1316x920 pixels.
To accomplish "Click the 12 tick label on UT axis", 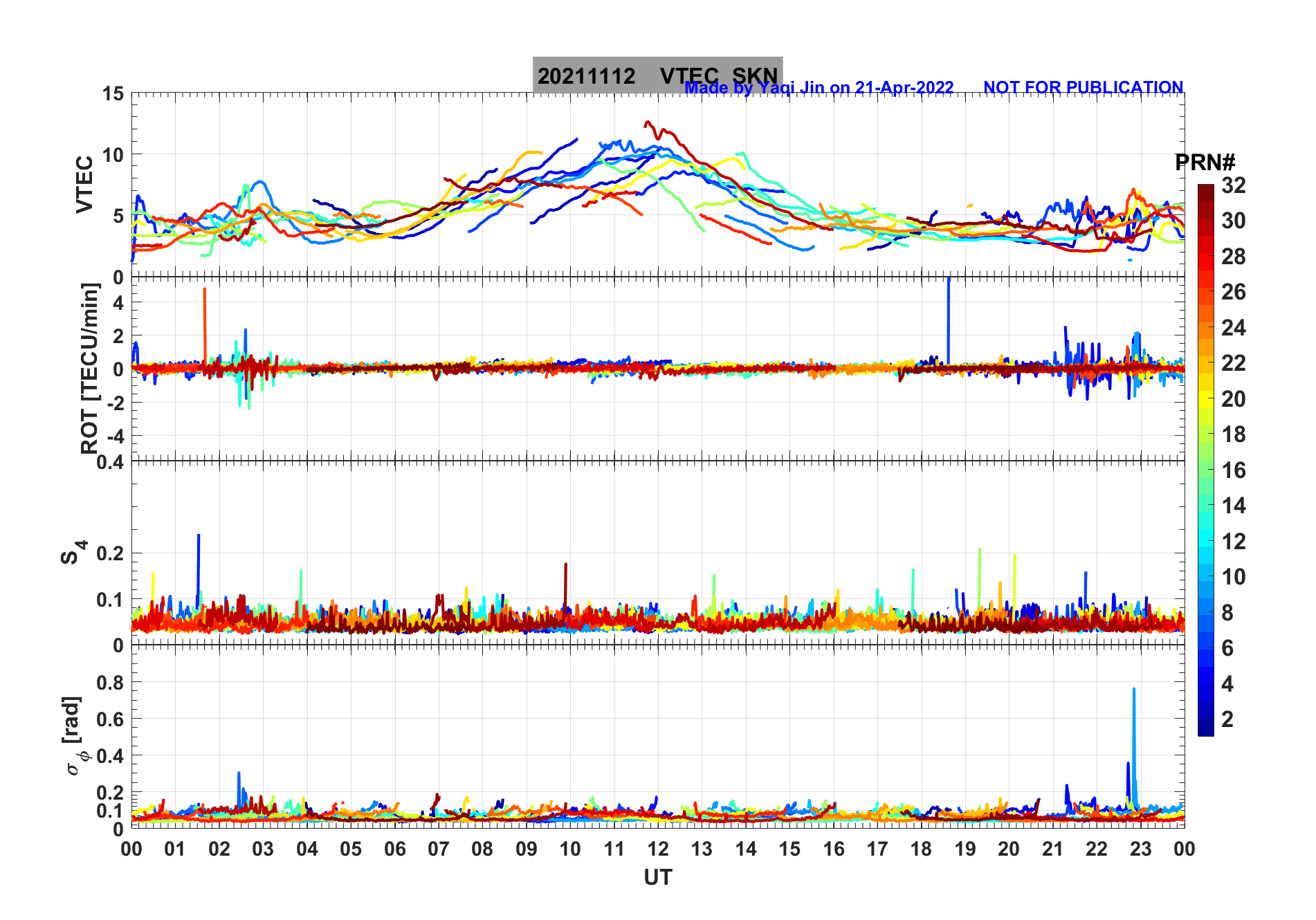I will (x=657, y=849).
